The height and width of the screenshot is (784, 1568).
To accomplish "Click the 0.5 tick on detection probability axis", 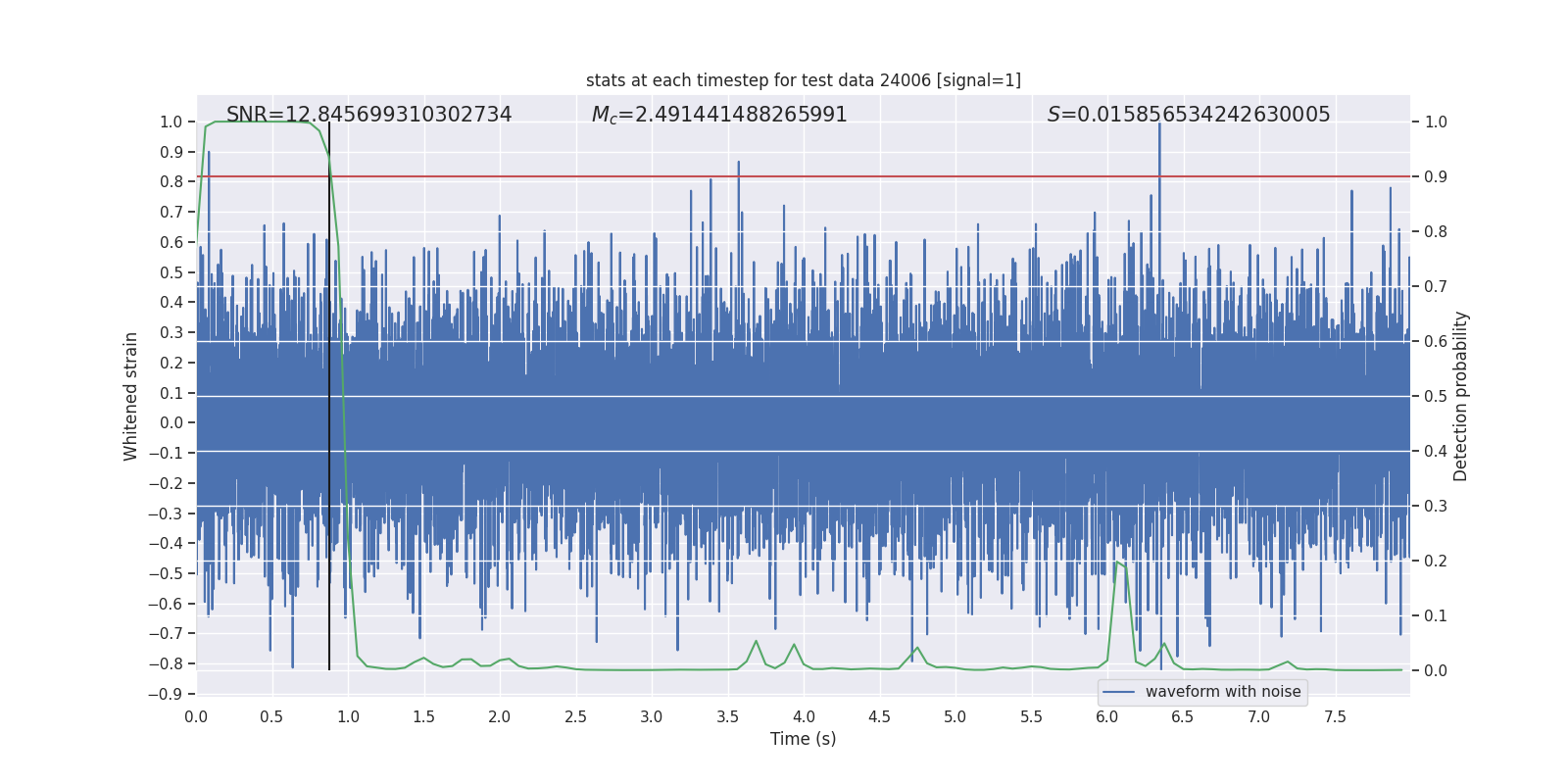I will [1436, 397].
